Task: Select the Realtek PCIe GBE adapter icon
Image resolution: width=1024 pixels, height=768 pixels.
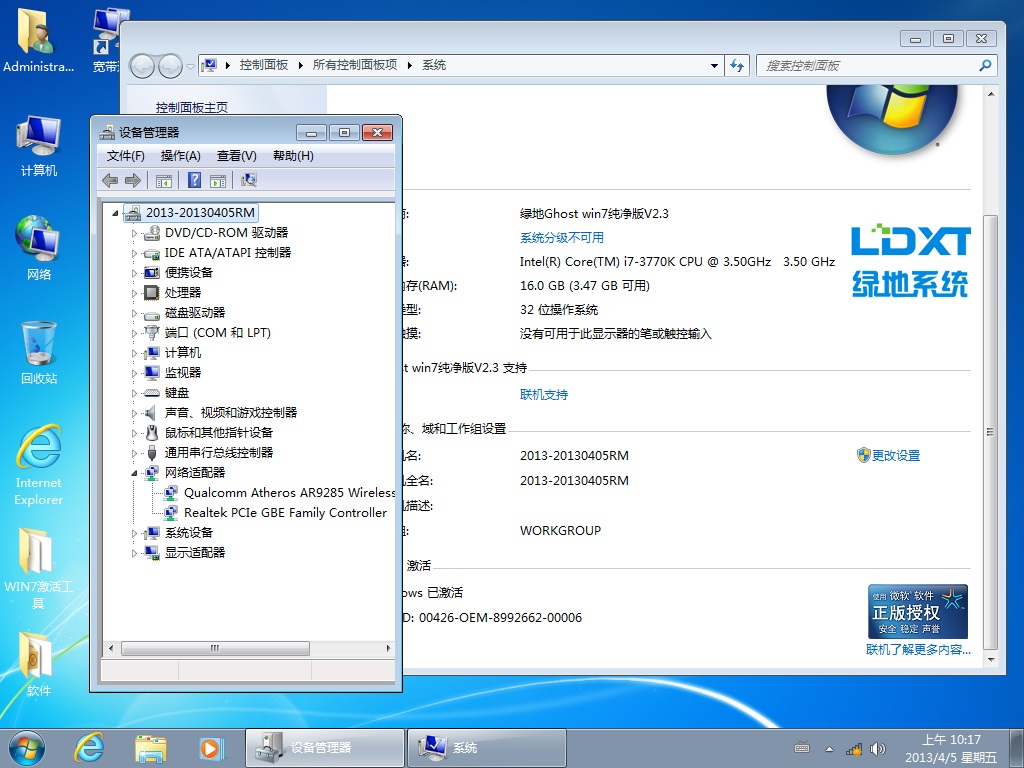Action: click(x=170, y=513)
